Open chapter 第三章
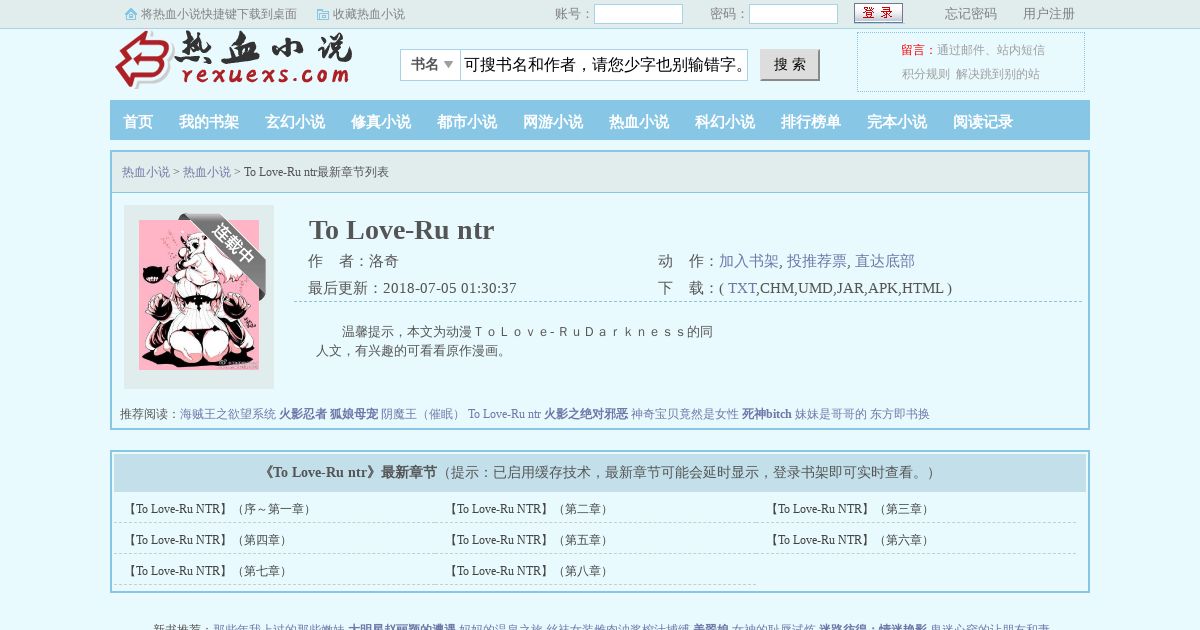The image size is (1200, 630). tap(849, 509)
